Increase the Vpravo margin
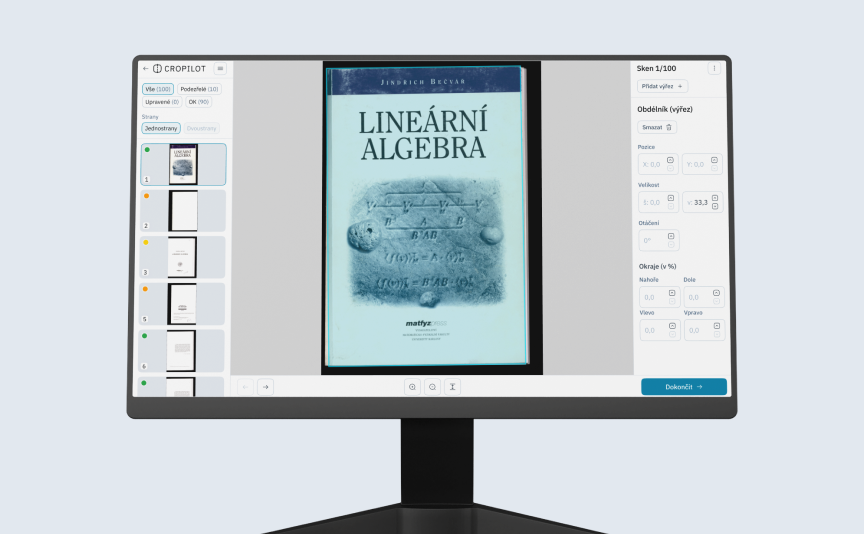Viewport: 864px width, 534px height. pyautogui.click(x=717, y=326)
